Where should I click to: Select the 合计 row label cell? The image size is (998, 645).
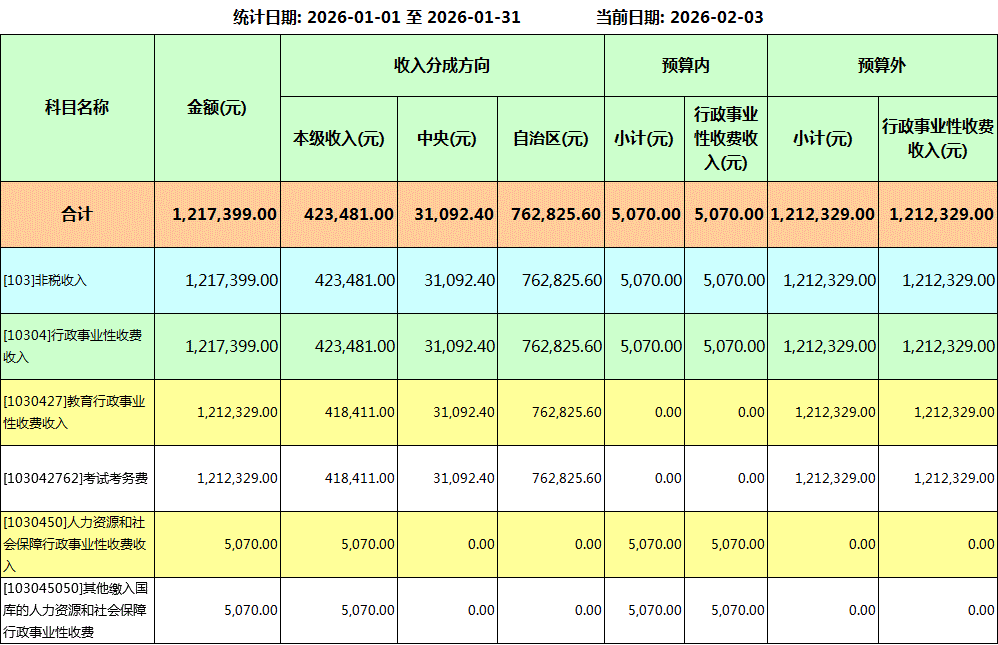[77, 214]
